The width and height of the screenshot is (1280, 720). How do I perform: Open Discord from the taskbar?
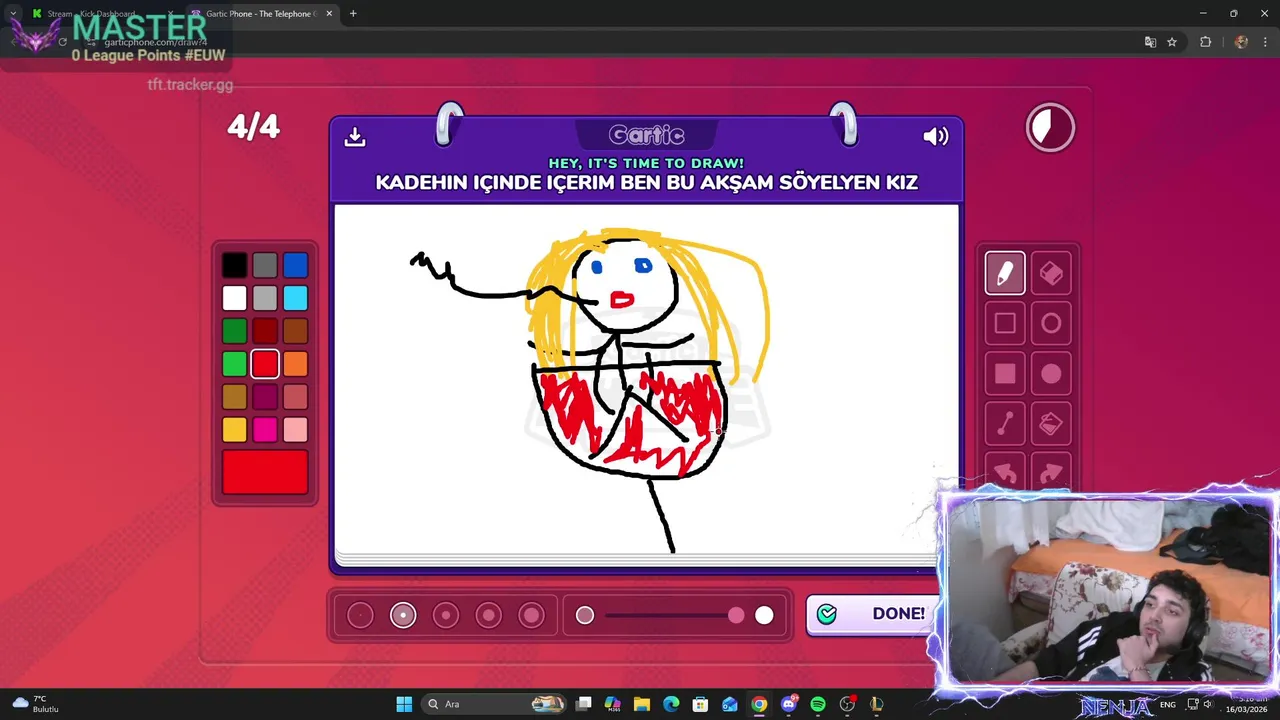point(789,704)
